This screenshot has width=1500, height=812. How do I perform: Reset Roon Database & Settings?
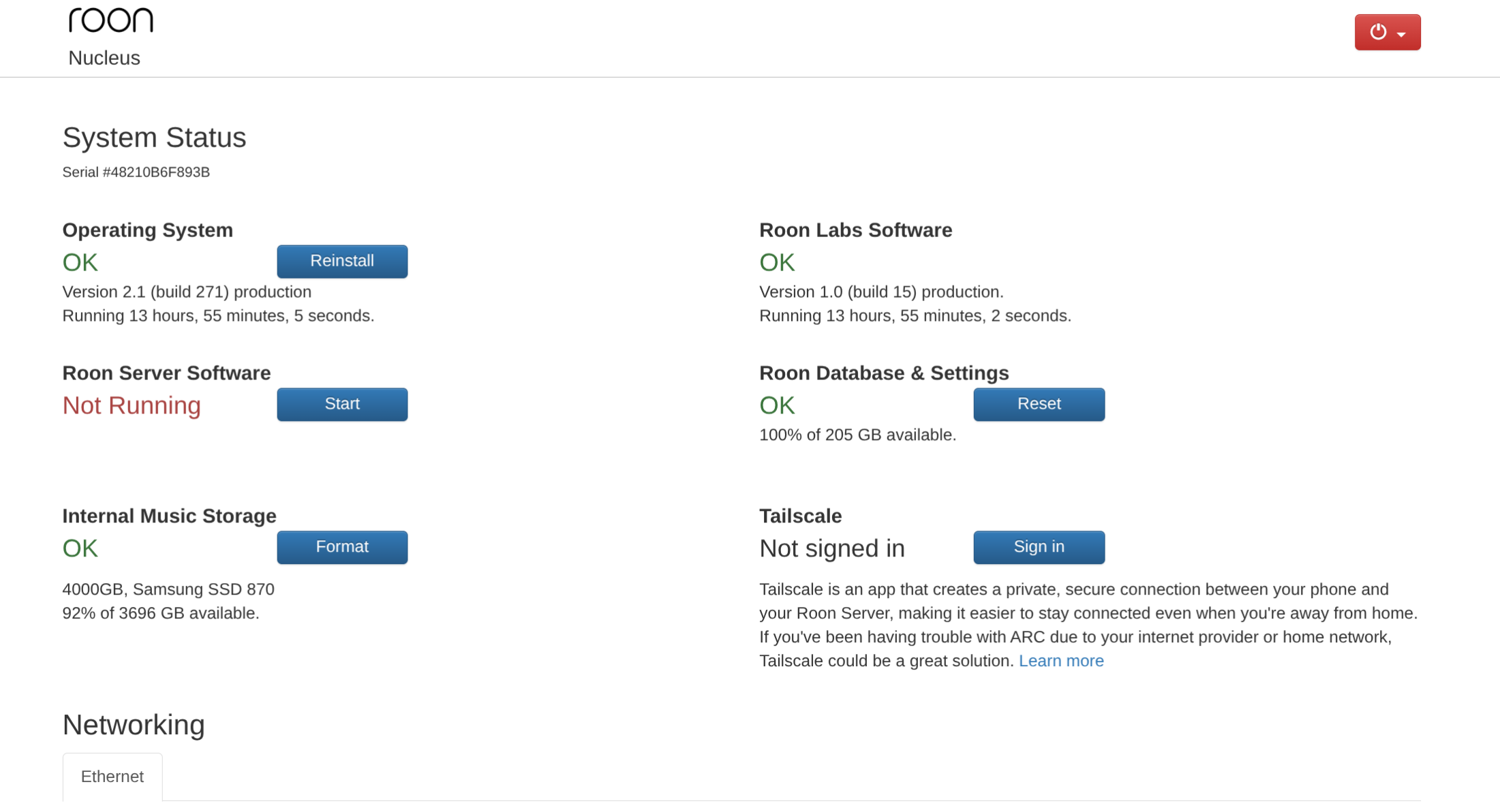(1039, 405)
